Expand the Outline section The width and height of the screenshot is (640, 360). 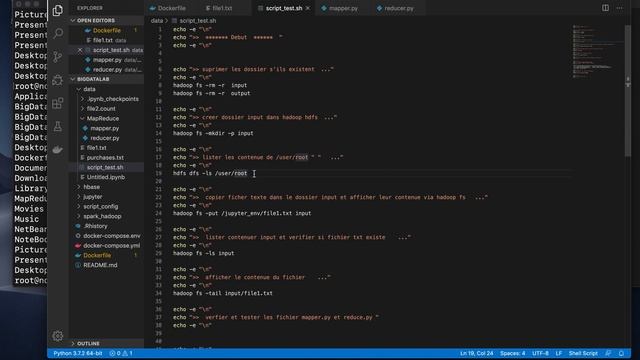click(x=107, y=343)
